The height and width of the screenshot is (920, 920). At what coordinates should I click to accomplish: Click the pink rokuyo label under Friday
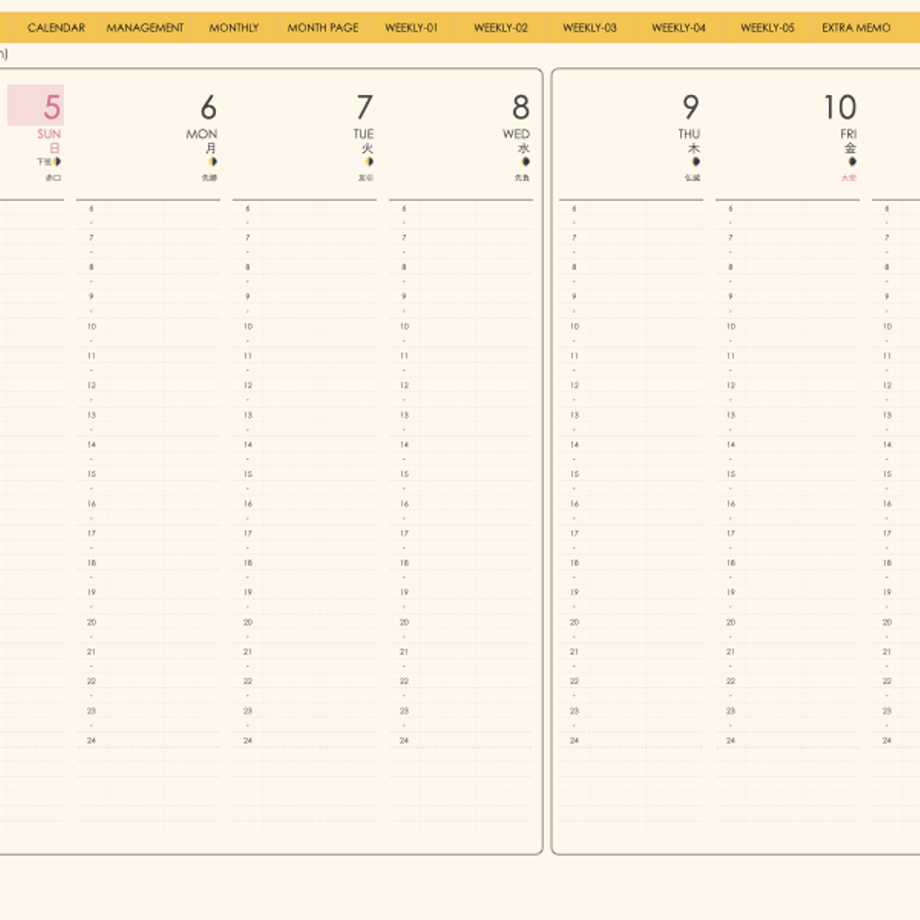pos(849,177)
